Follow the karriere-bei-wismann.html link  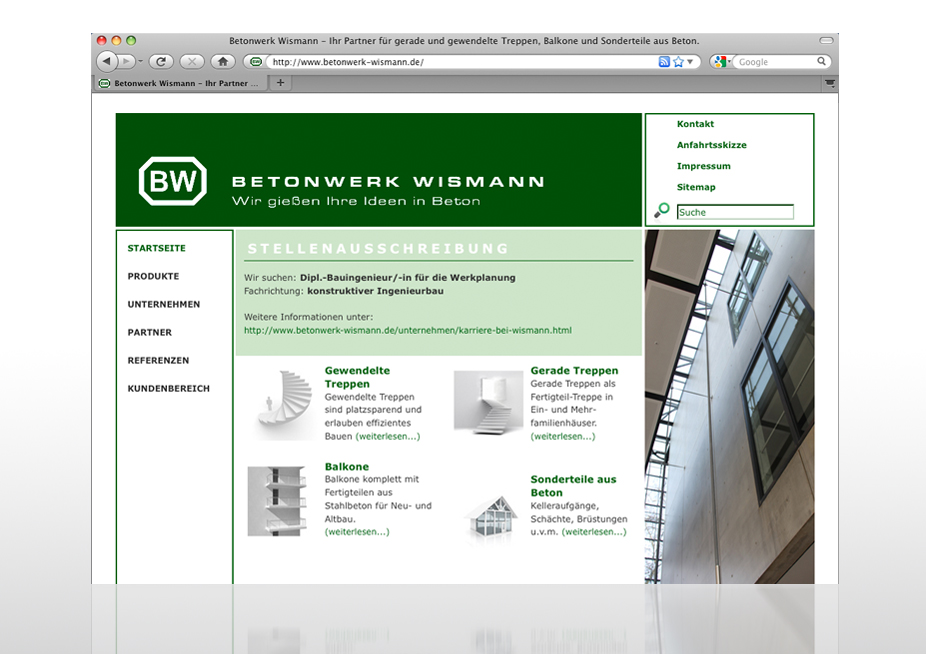(407, 330)
